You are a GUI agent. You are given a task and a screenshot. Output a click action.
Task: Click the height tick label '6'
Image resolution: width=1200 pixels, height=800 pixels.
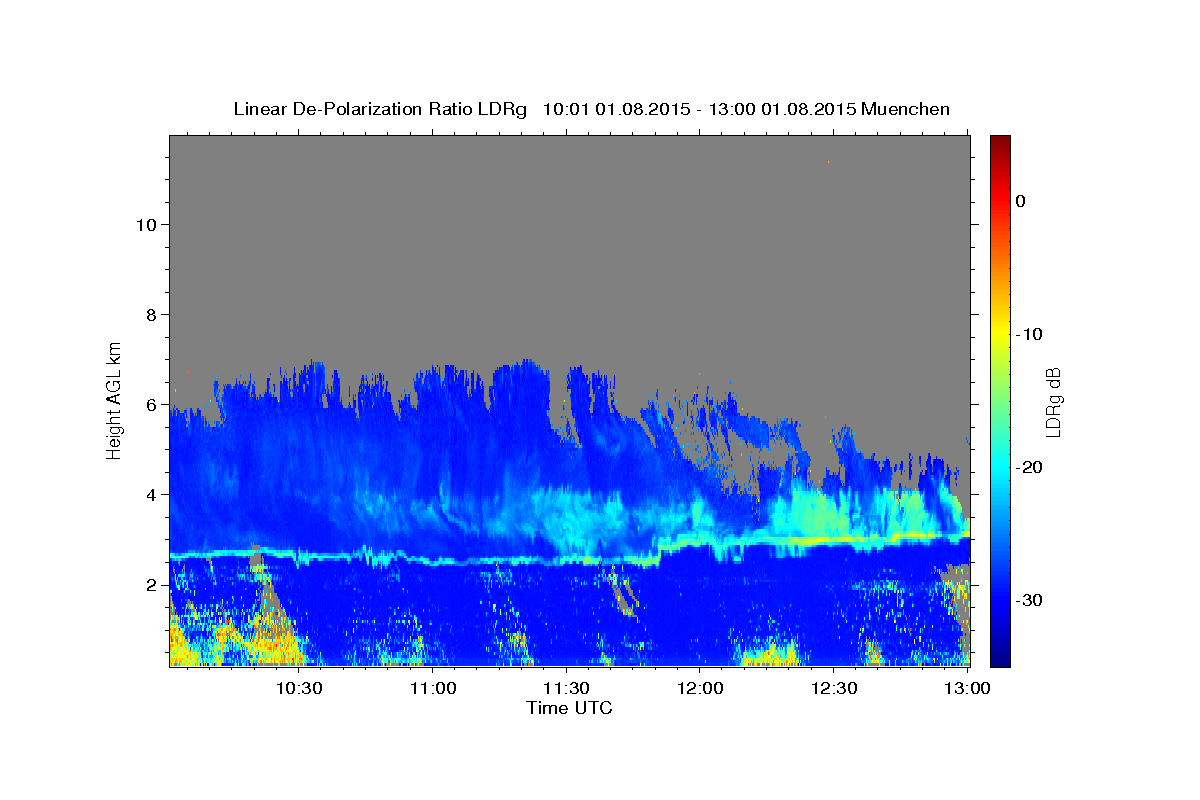pos(151,404)
